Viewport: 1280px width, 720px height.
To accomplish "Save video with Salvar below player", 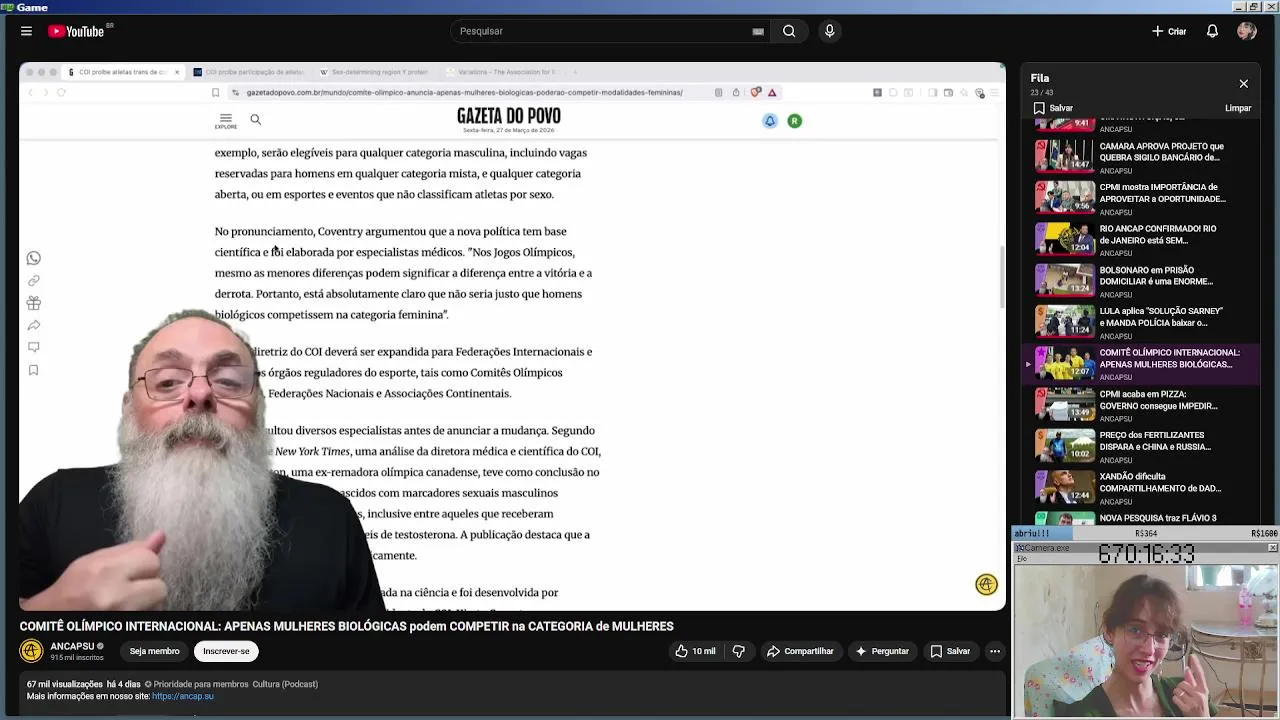I will point(950,651).
